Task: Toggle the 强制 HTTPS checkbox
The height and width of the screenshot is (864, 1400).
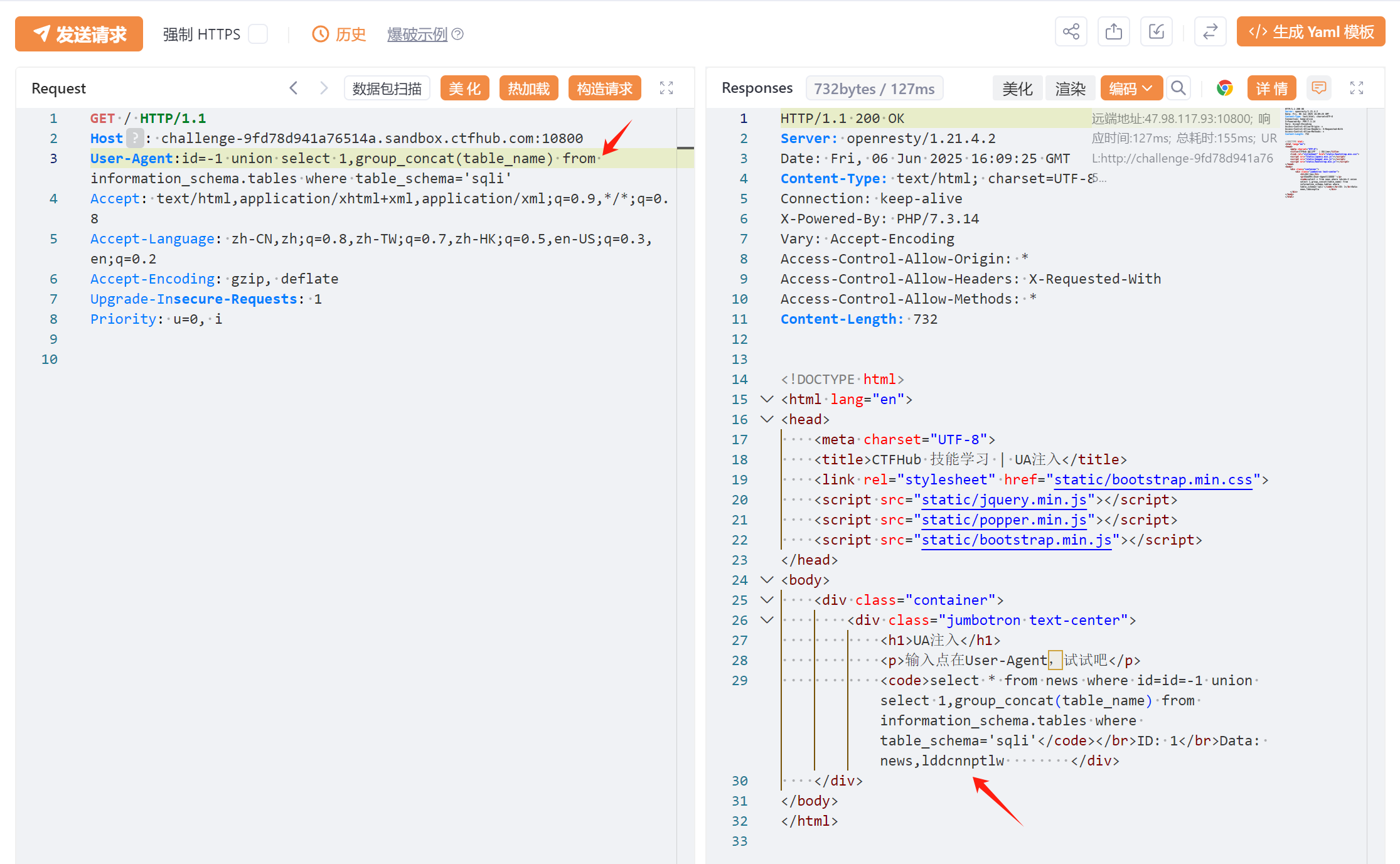Action: click(x=258, y=34)
